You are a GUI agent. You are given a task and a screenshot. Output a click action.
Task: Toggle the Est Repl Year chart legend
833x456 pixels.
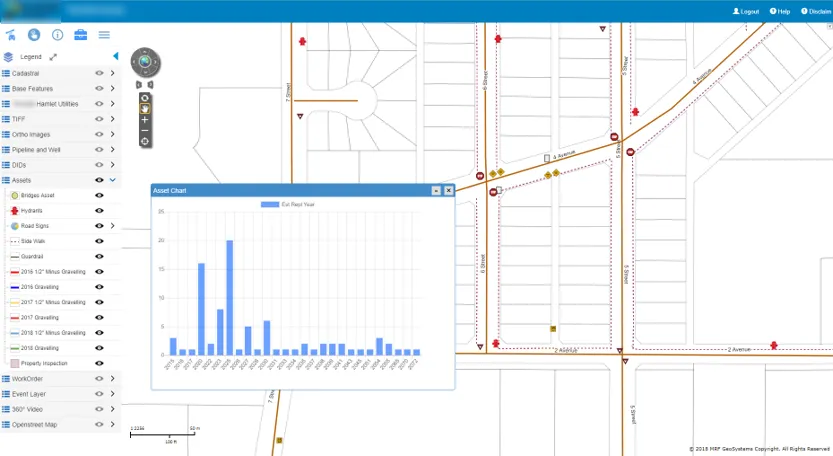click(288, 204)
